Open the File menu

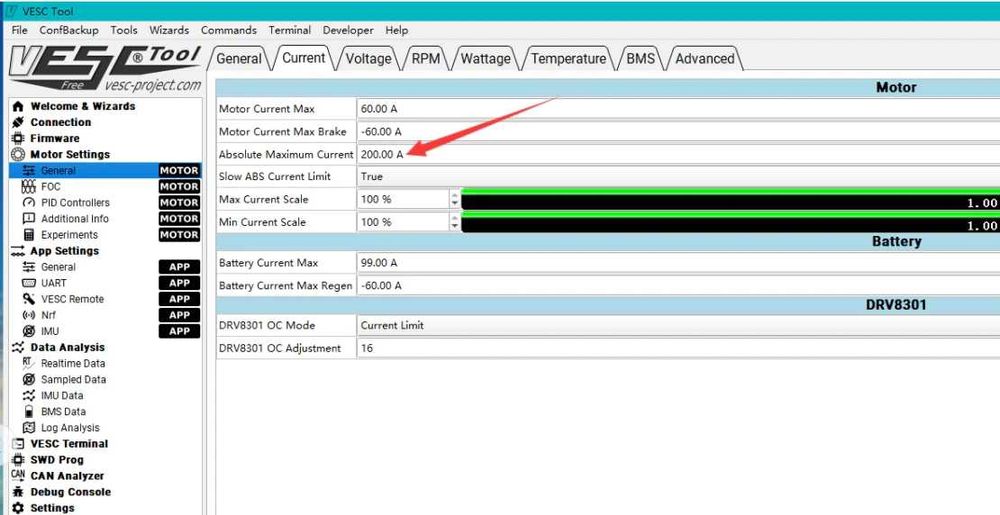pos(19,30)
